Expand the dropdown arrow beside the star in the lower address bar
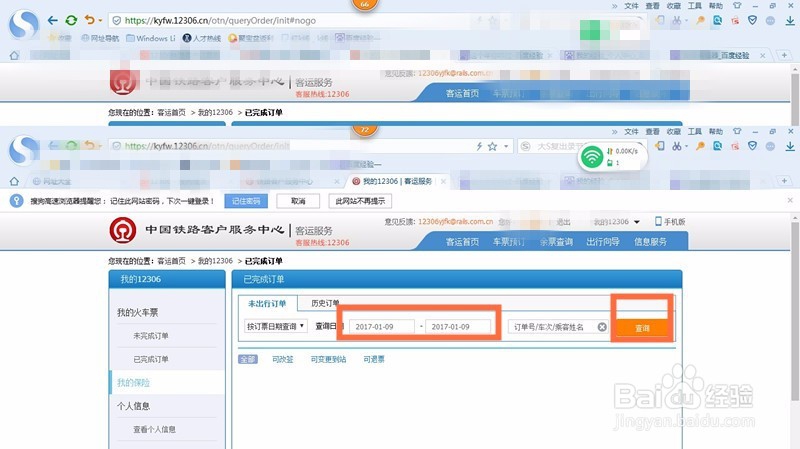The height and width of the screenshot is (449, 800). pos(506,146)
